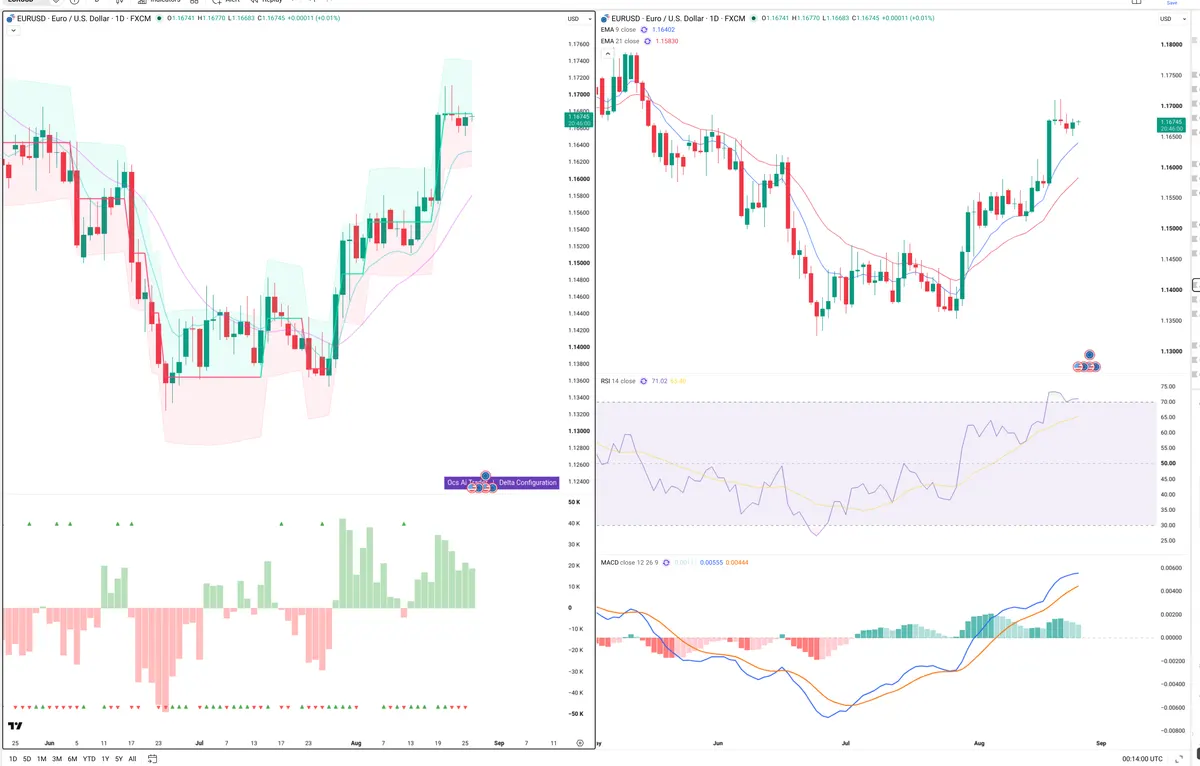Viewport: 1200px width, 766px height.
Task: Select the All time range
Action: pos(132,759)
